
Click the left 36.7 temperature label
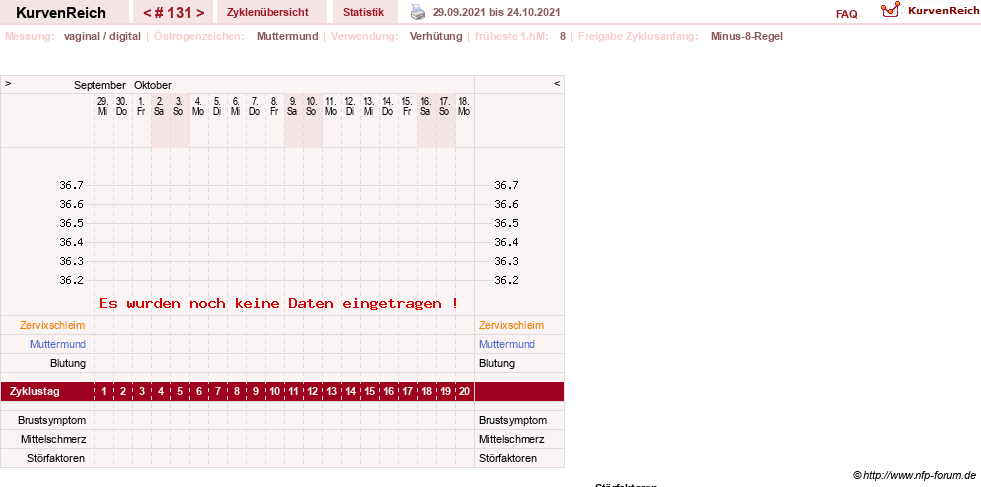(71, 185)
